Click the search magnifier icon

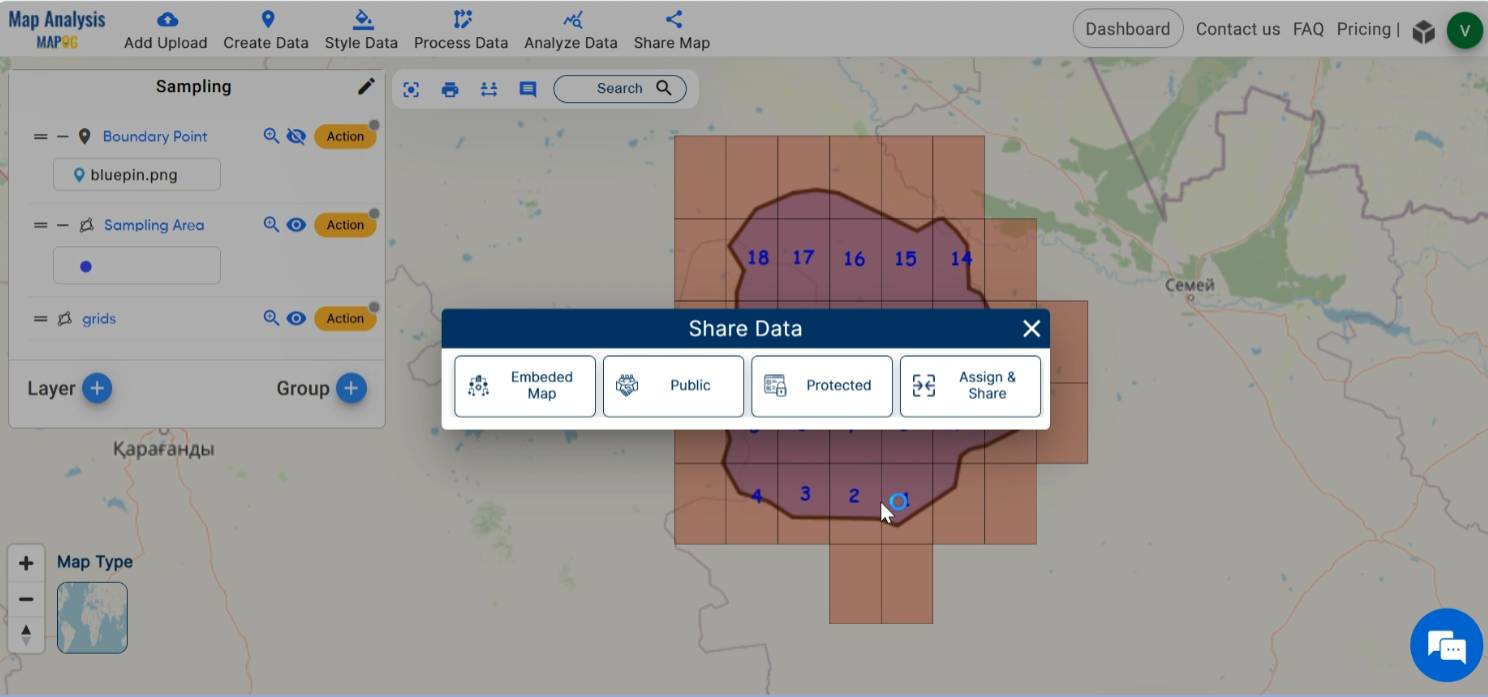[x=664, y=88]
